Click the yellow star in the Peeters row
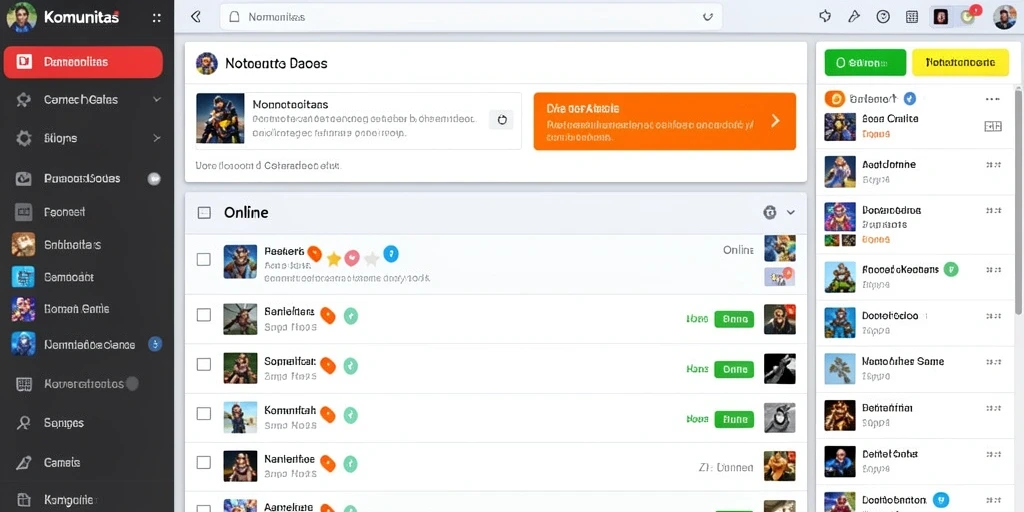 334,259
